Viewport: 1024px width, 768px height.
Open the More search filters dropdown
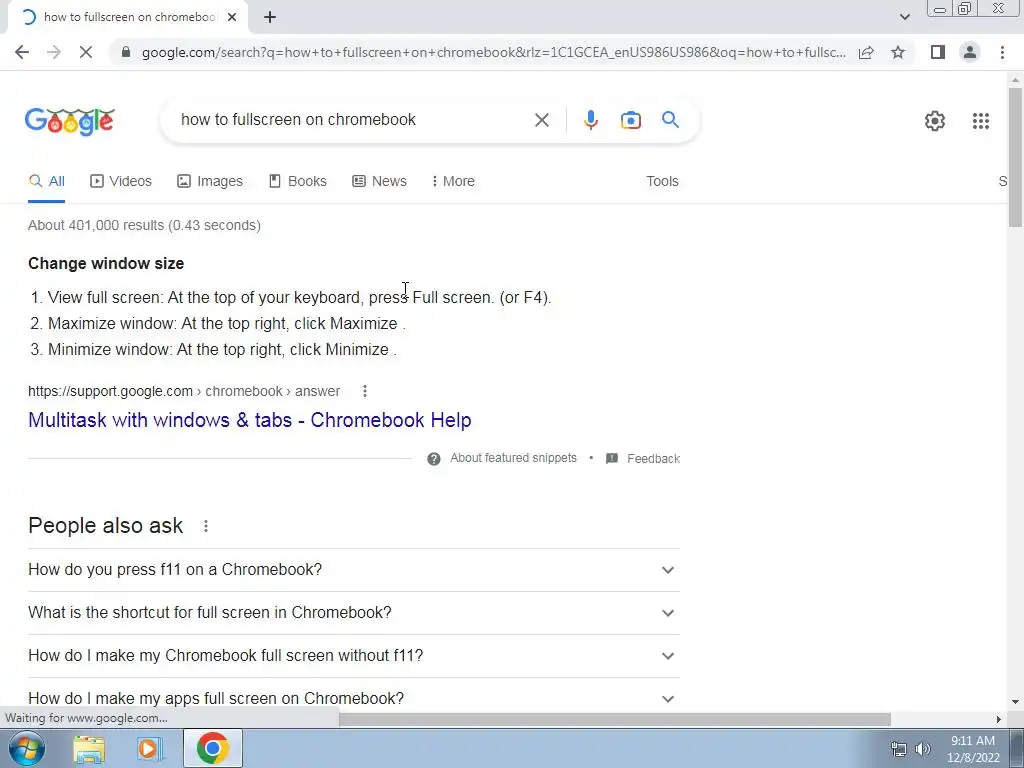click(453, 181)
